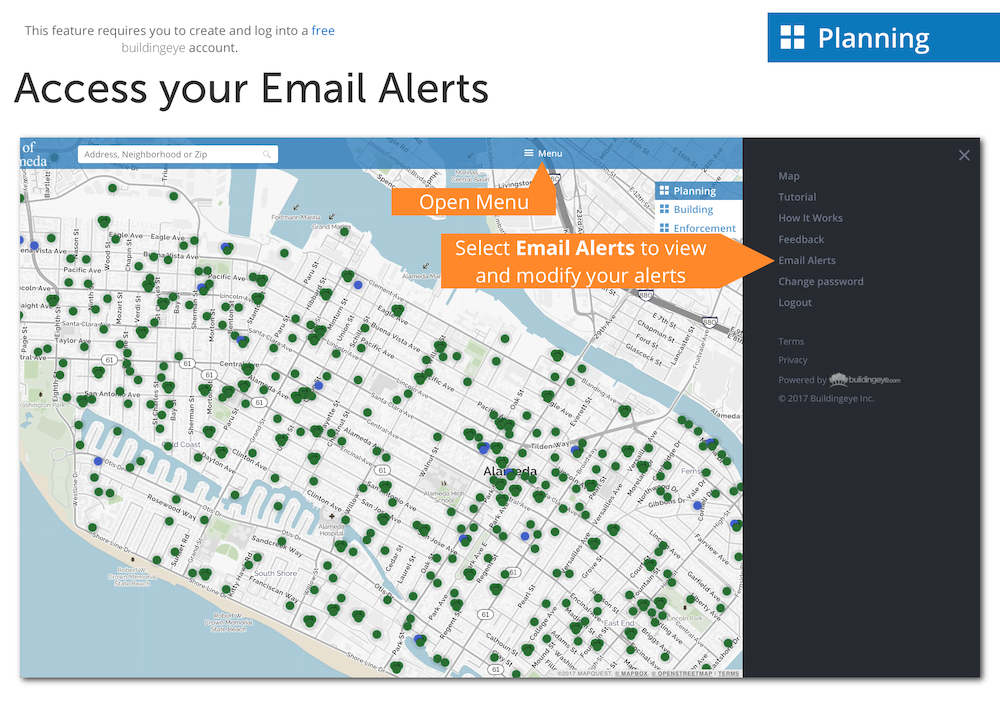The height and width of the screenshot is (715, 1000).
Task: Open the Menu hamburger icon
Action: [x=528, y=153]
